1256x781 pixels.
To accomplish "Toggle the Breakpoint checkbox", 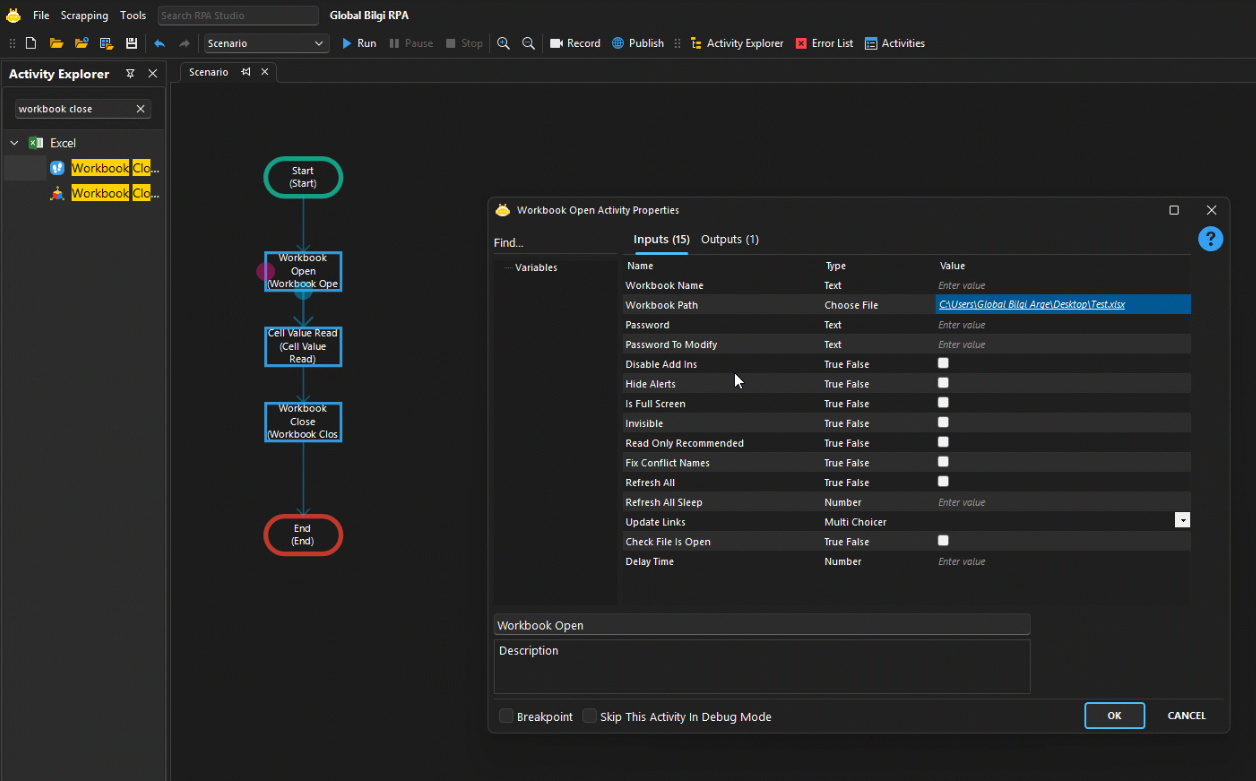I will 506,716.
